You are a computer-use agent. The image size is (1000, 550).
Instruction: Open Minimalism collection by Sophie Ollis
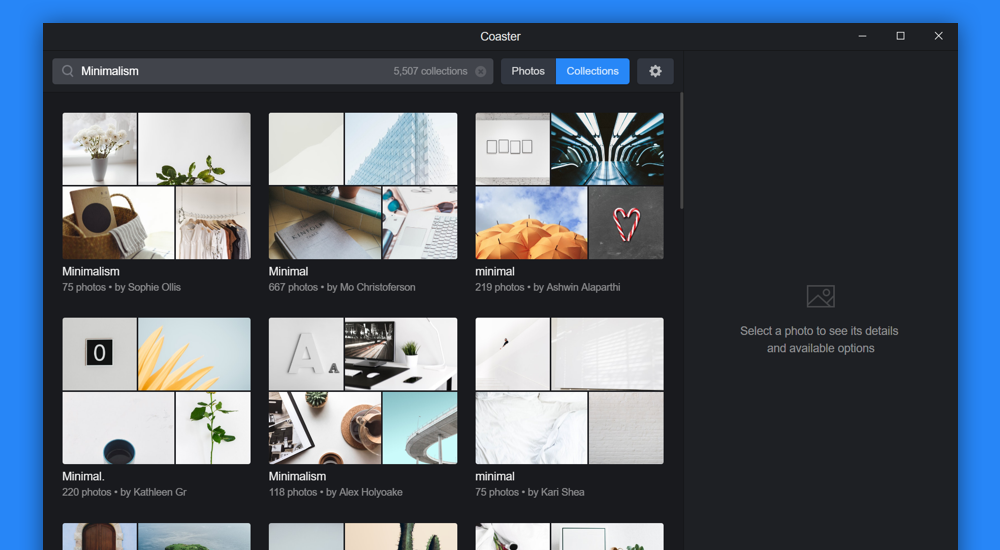pyautogui.click(x=156, y=186)
